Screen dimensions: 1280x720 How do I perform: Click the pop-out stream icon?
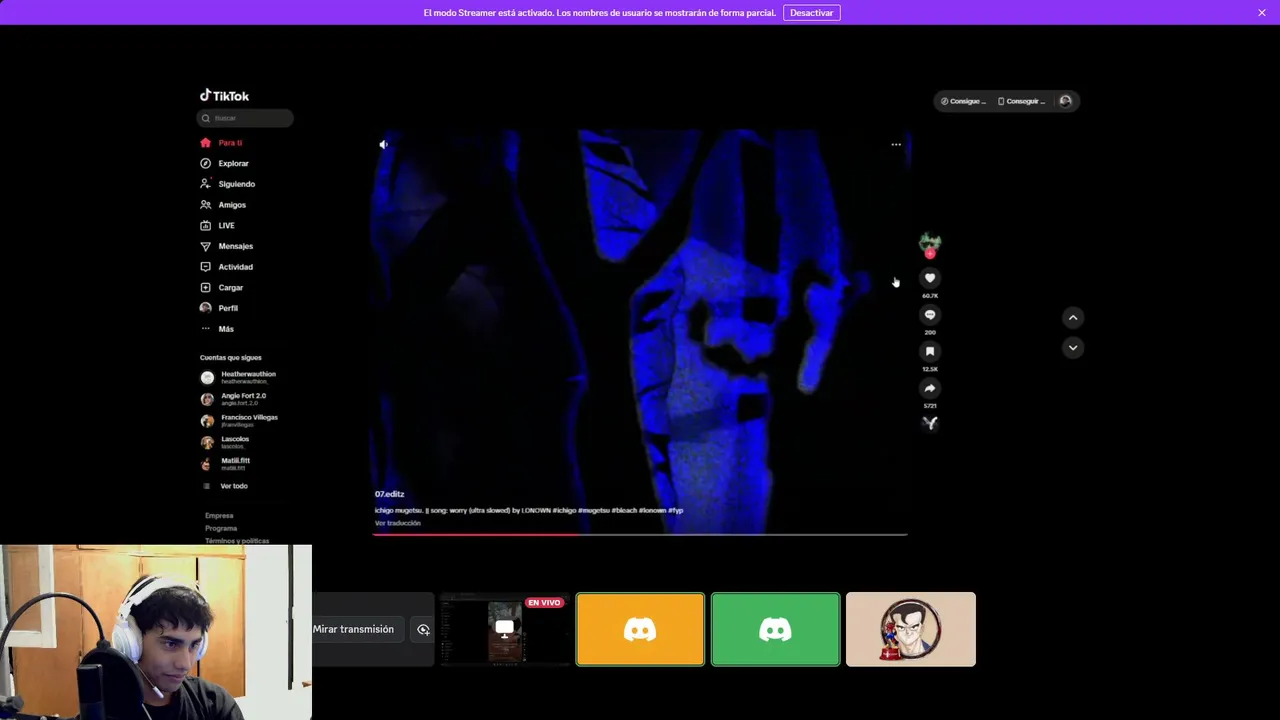click(x=423, y=630)
